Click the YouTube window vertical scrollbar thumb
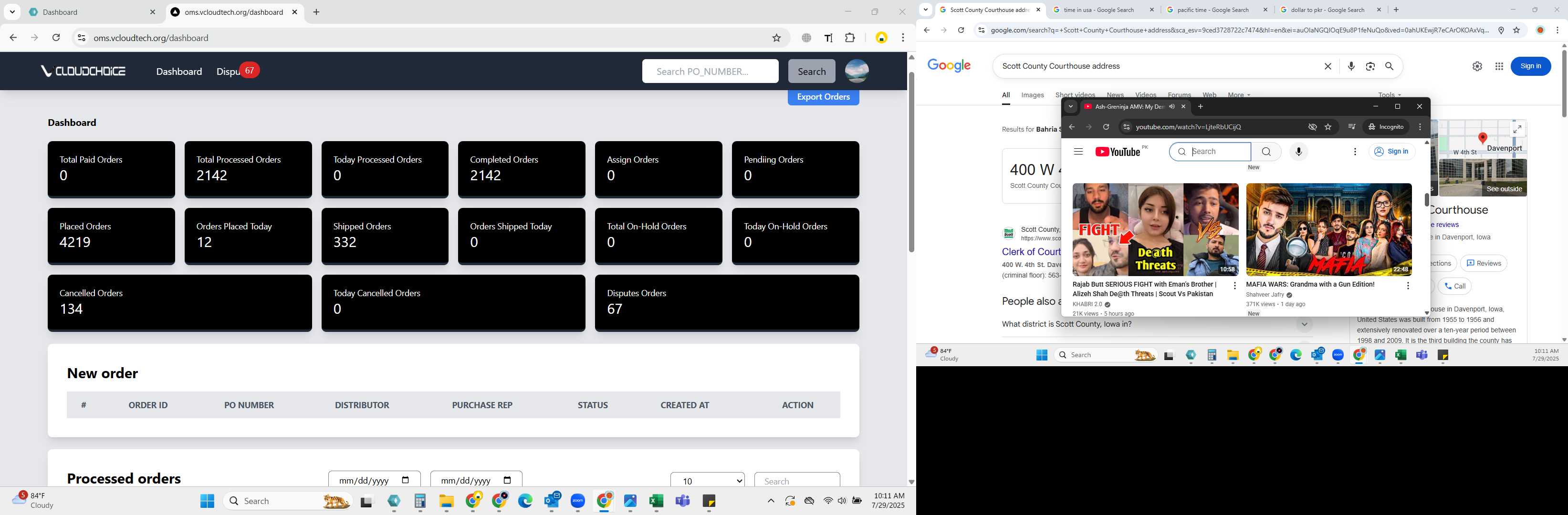 pyautogui.click(x=1426, y=199)
